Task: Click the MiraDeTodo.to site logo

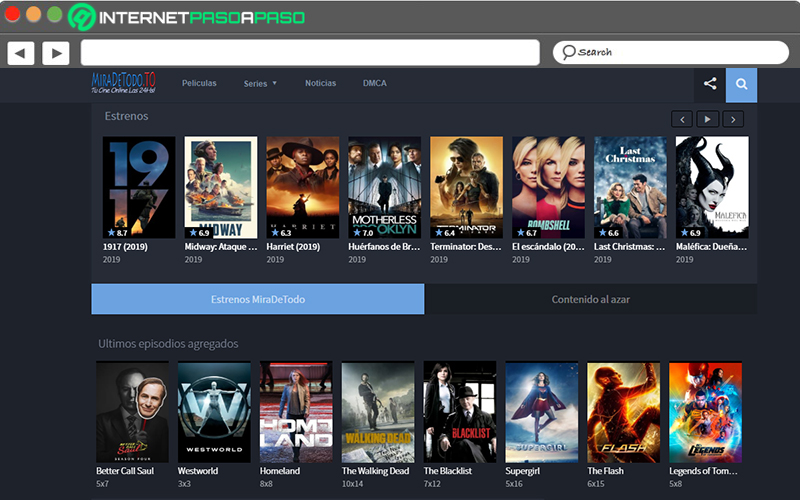Action: coord(123,83)
